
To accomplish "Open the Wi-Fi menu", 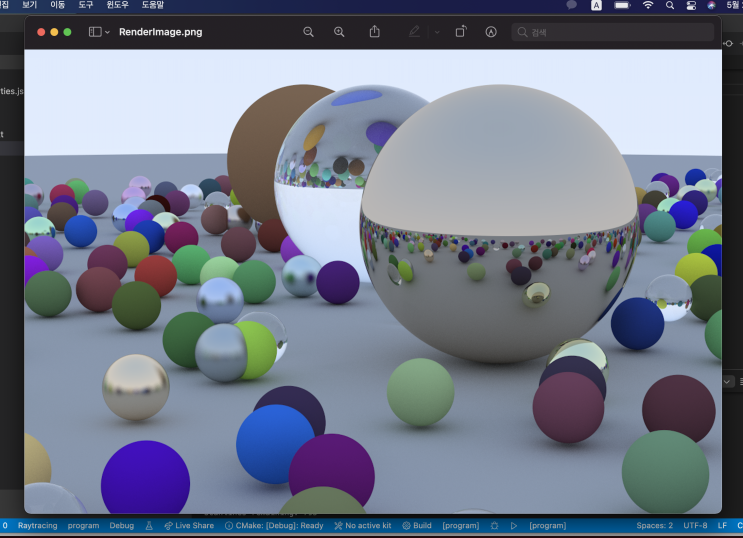I will click(x=648, y=5).
